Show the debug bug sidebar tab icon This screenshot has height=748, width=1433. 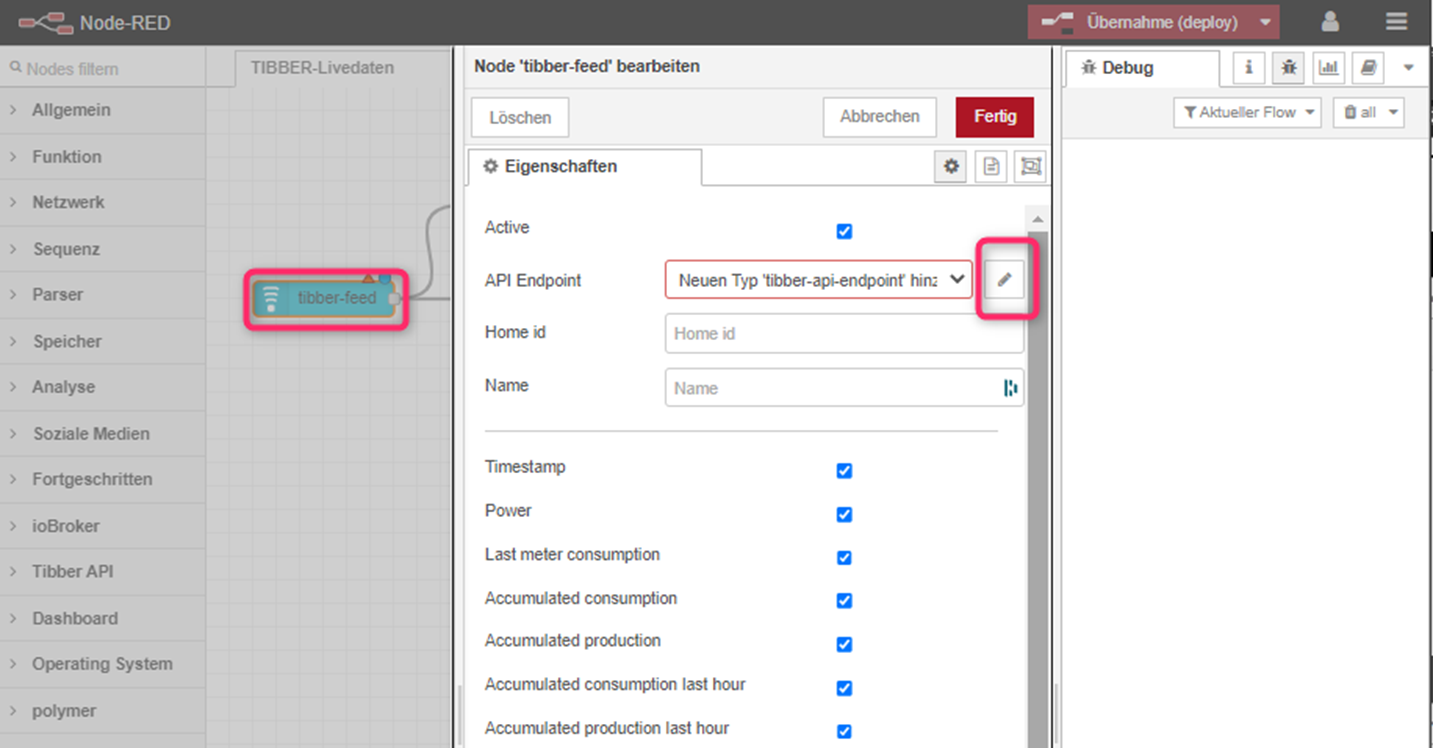[x=1289, y=68]
